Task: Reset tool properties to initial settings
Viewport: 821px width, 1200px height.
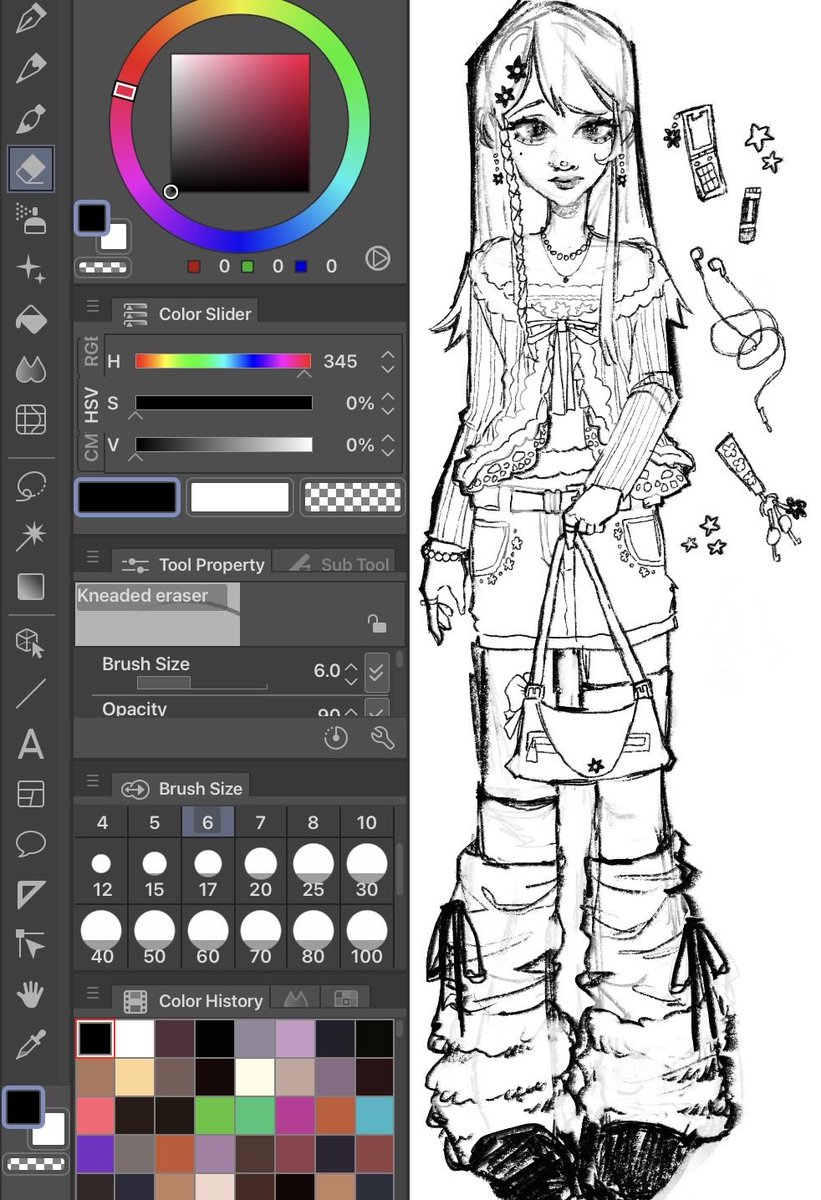Action: [x=336, y=738]
